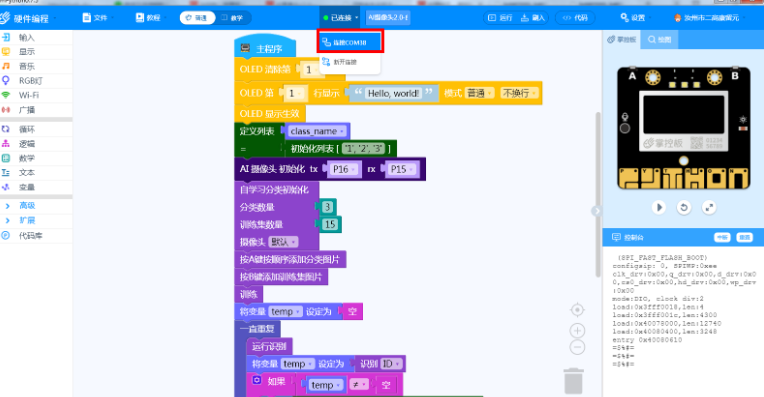The width and height of the screenshot is (764, 397).
Task: Open the 教程 (Tutorial) menu
Action: click(151, 18)
